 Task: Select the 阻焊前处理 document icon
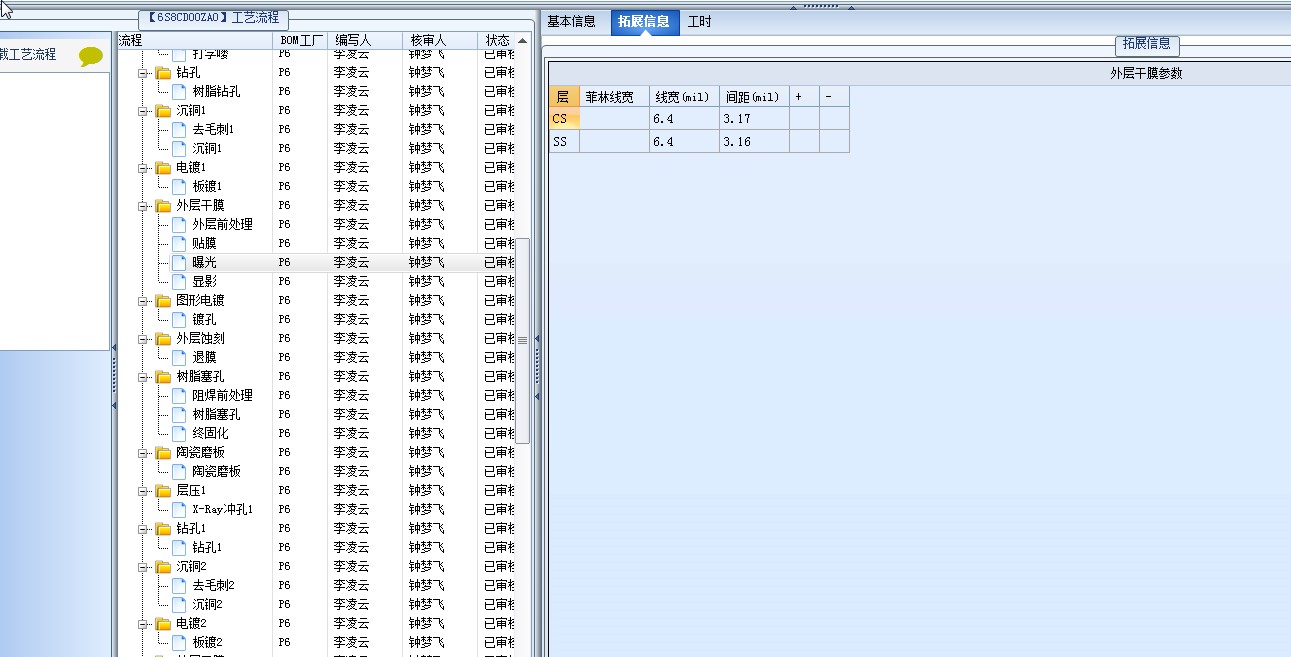click(x=179, y=396)
